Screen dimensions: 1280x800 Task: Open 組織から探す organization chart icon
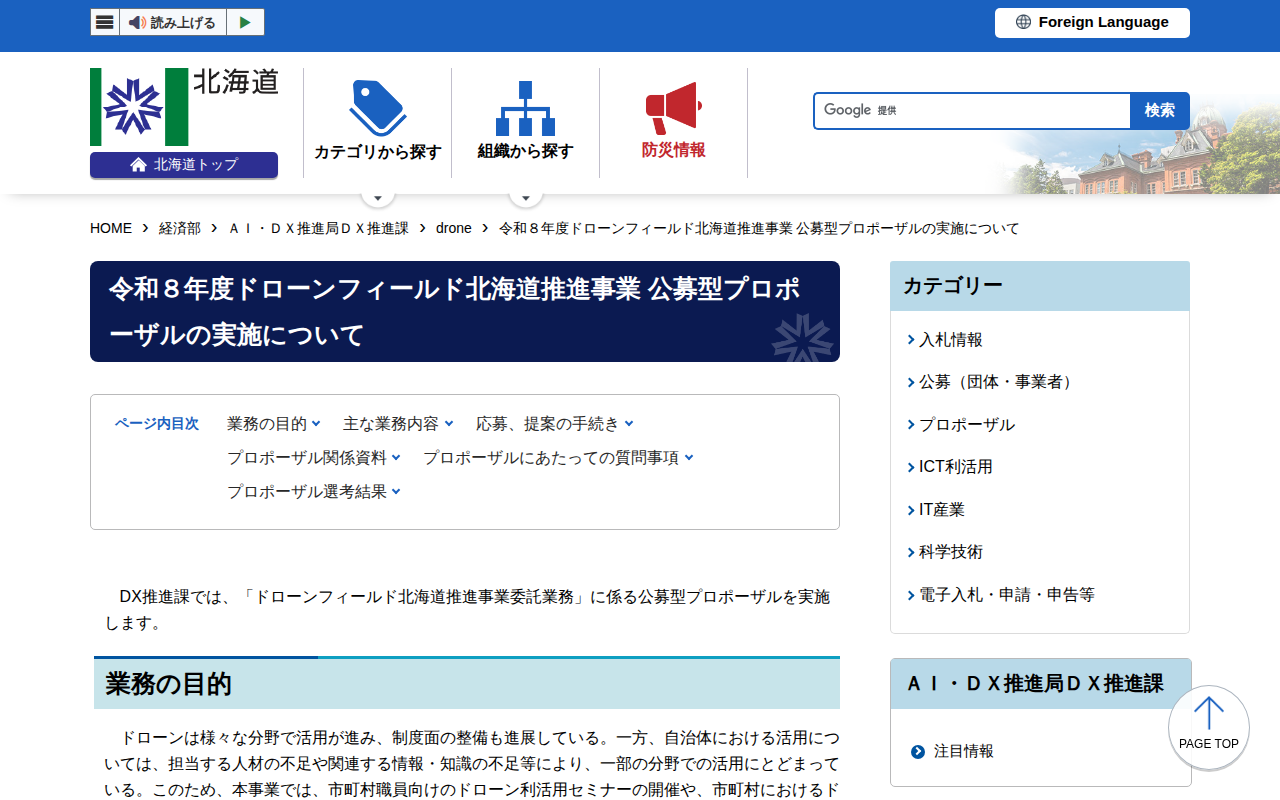tap(525, 108)
